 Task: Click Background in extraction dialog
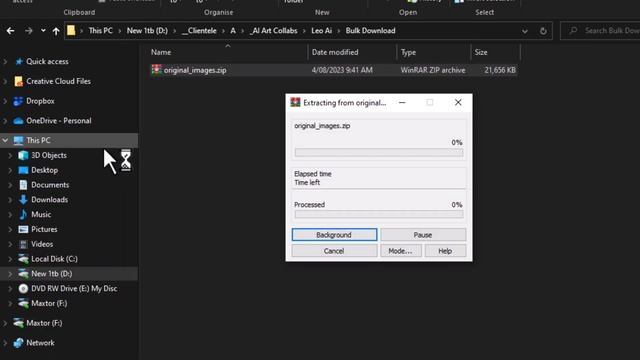pyautogui.click(x=334, y=235)
